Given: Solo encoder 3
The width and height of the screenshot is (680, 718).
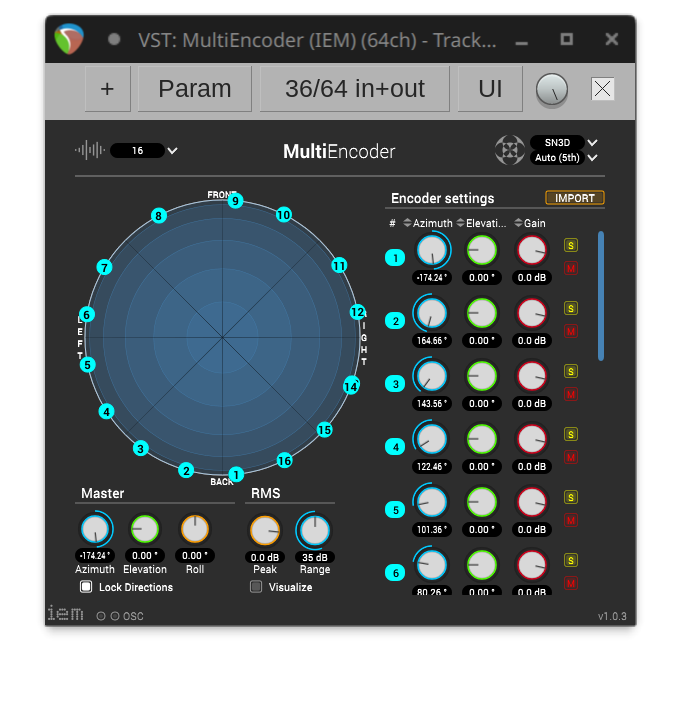Looking at the screenshot, I should pos(571,371).
